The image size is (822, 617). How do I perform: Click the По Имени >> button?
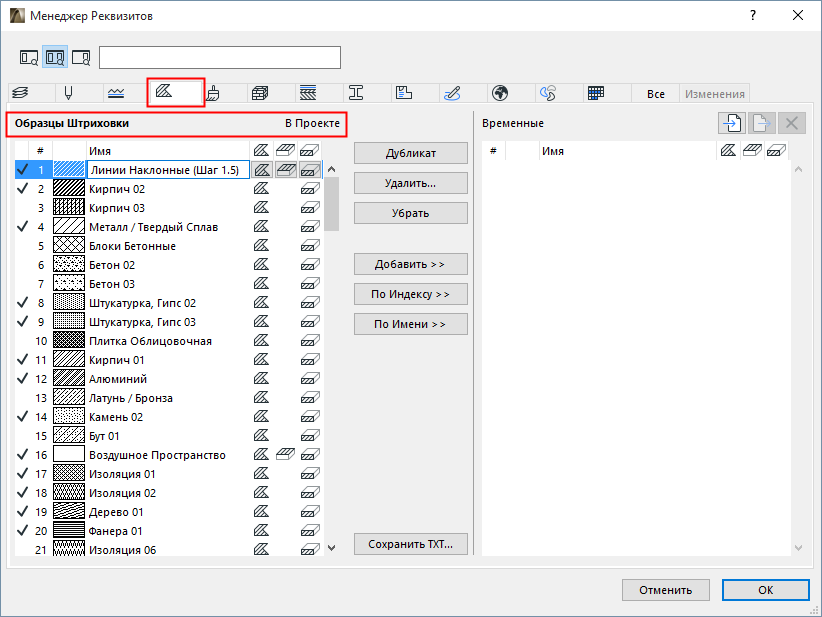point(410,324)
